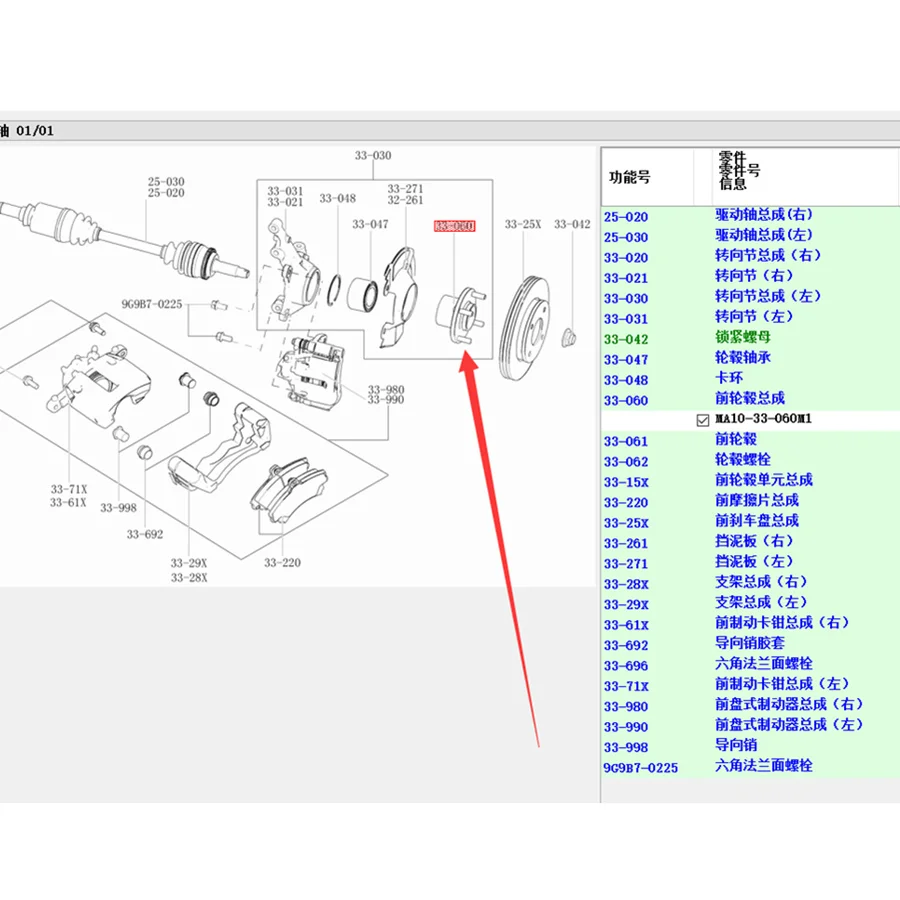Click part number MA10-33-060M1
900x900 pixels.
point(763,418)
